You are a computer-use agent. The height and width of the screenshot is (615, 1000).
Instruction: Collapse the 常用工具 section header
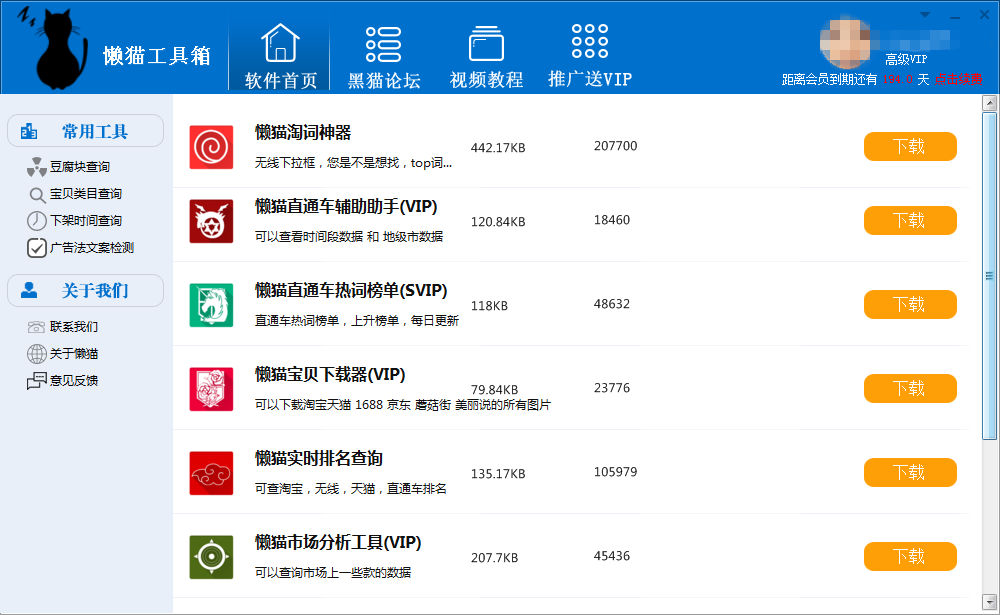[x=85, y=131]
